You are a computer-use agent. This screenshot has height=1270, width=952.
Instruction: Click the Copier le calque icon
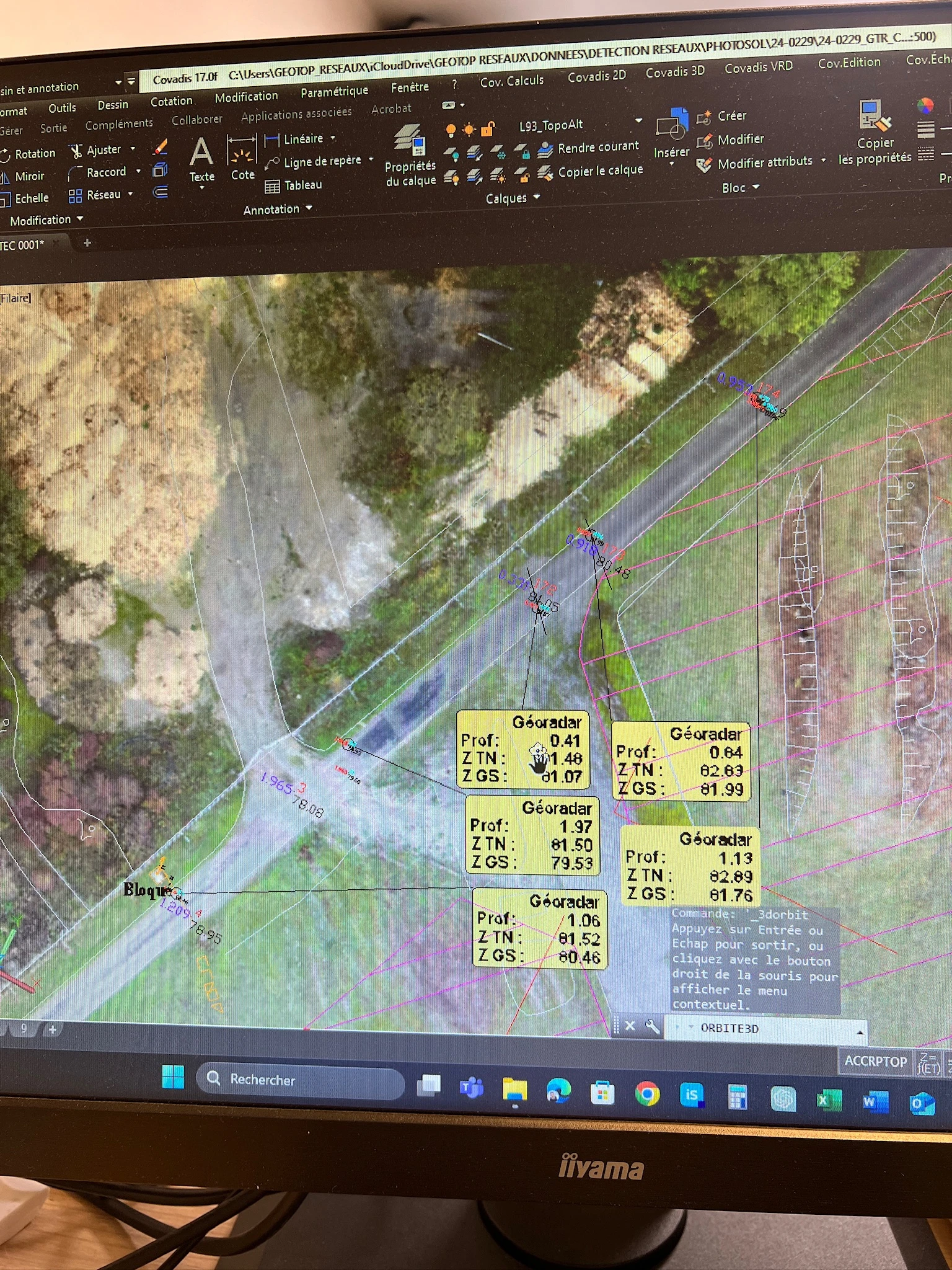click(545, 173)
